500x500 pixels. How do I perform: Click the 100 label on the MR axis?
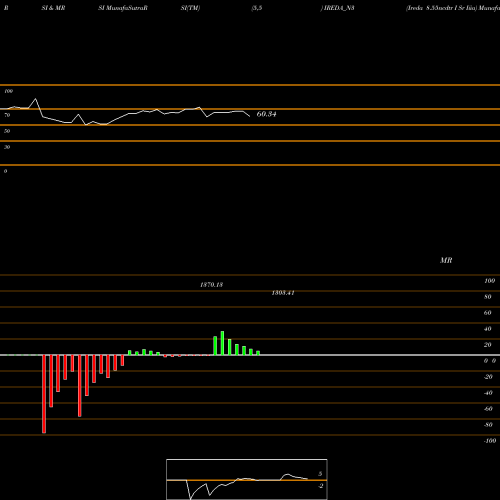click(x=489, y=281)
